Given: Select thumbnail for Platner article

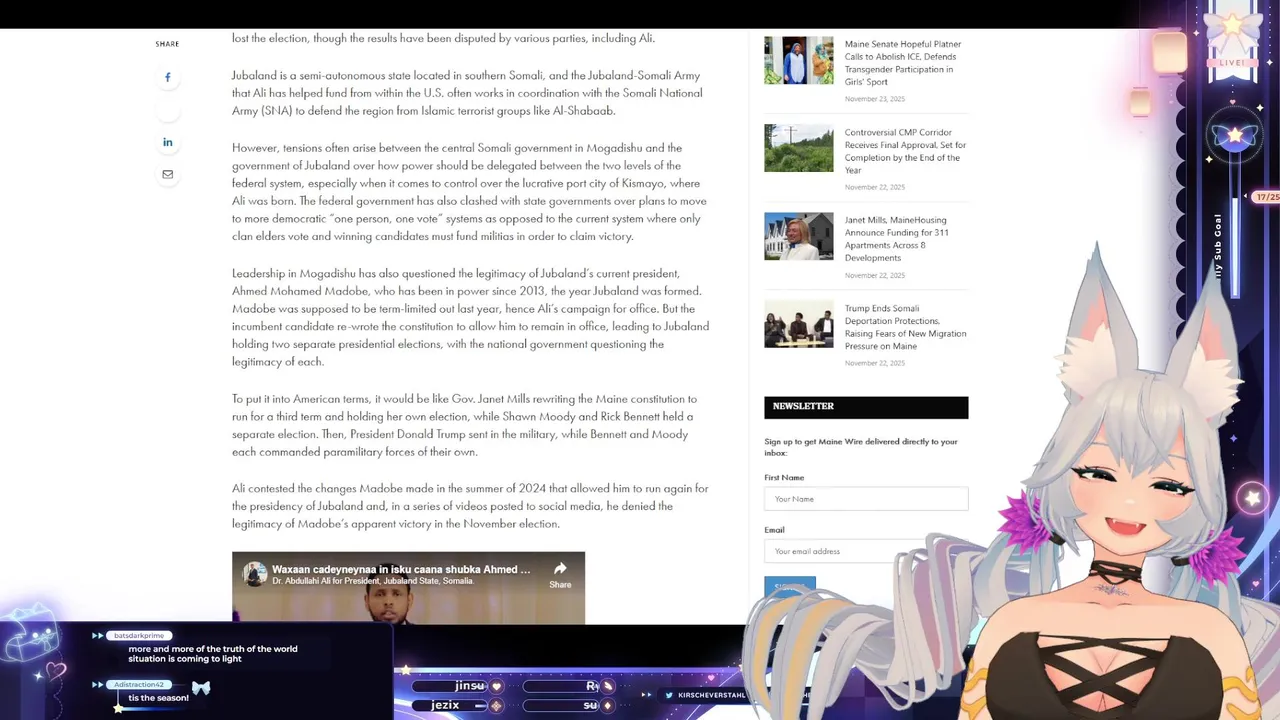Looking at the screenshot, I should [x=798, y=60].
